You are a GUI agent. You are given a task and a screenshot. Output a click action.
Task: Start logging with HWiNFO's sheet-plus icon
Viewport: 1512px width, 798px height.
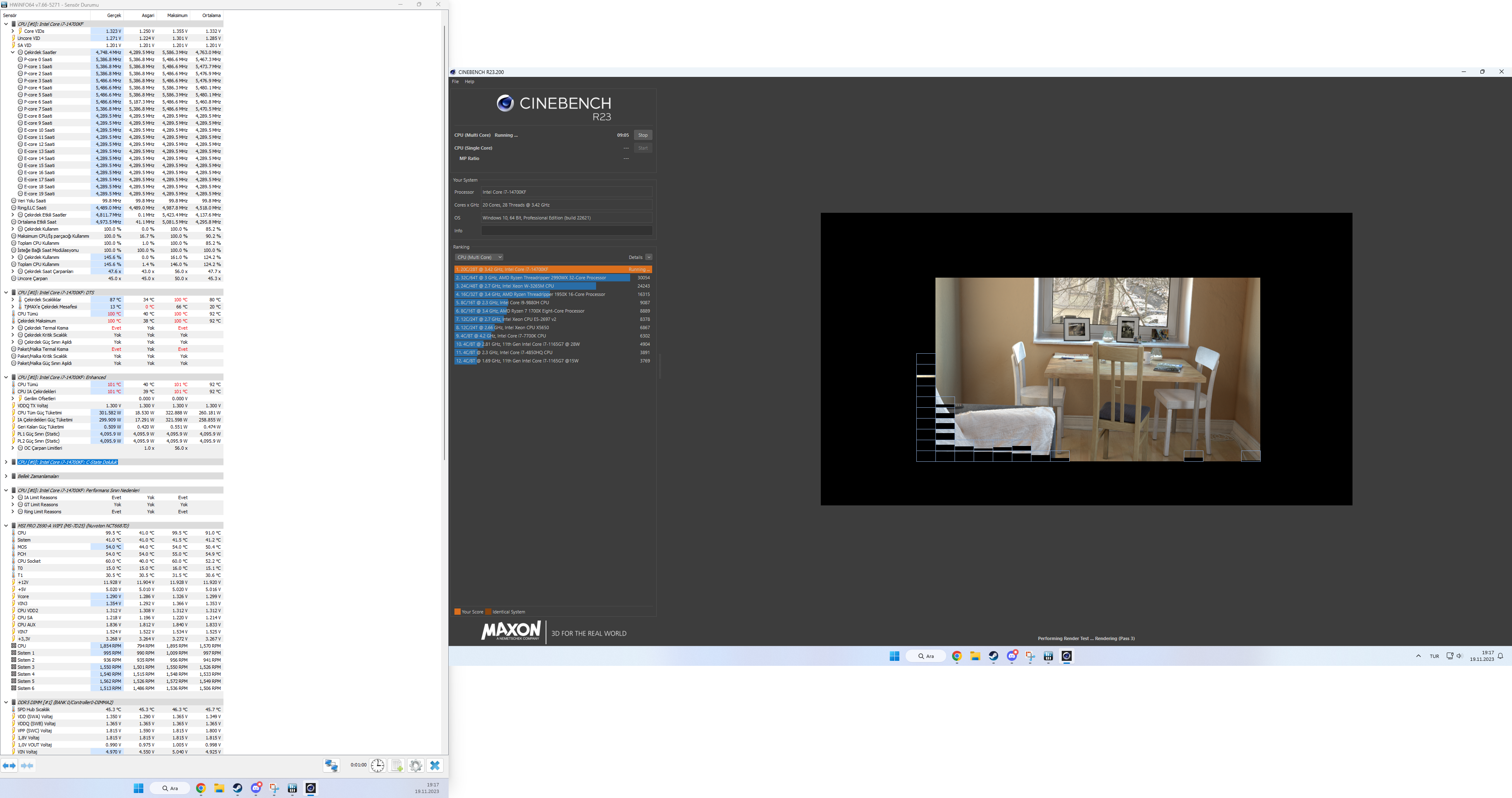(x=397, y=766)
